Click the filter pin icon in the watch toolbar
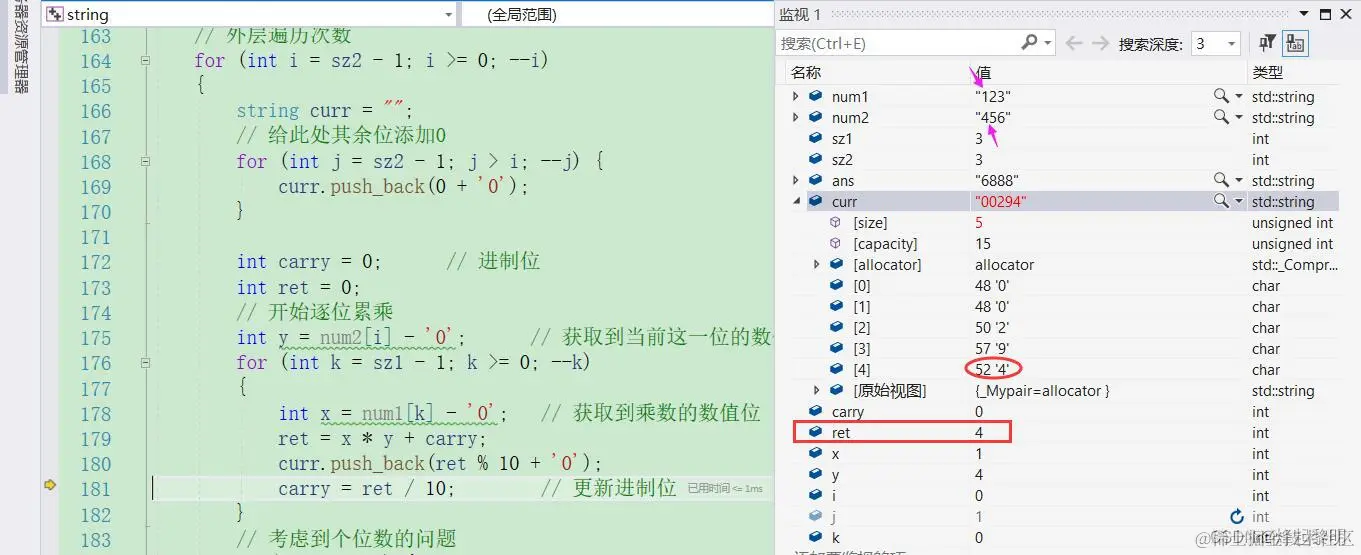The image size is (1361, 555). [x=1268, y=43]
